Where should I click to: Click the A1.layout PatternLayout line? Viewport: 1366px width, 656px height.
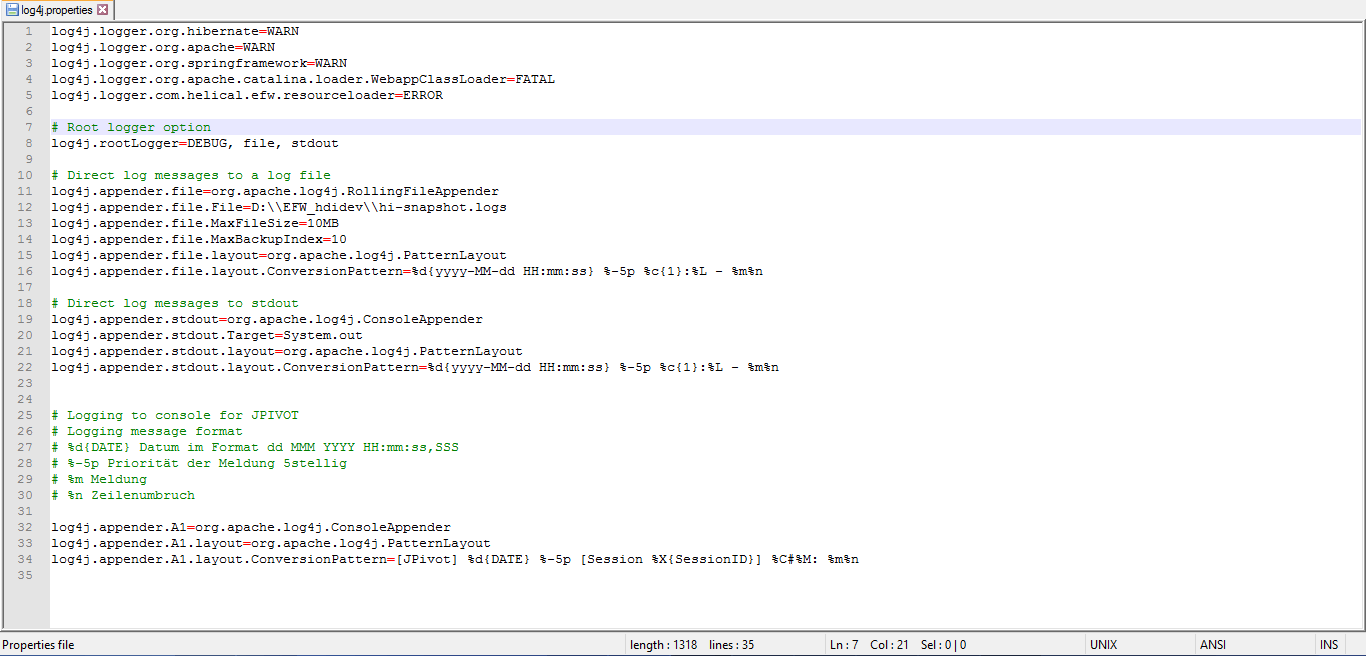(x=271, y=543)
